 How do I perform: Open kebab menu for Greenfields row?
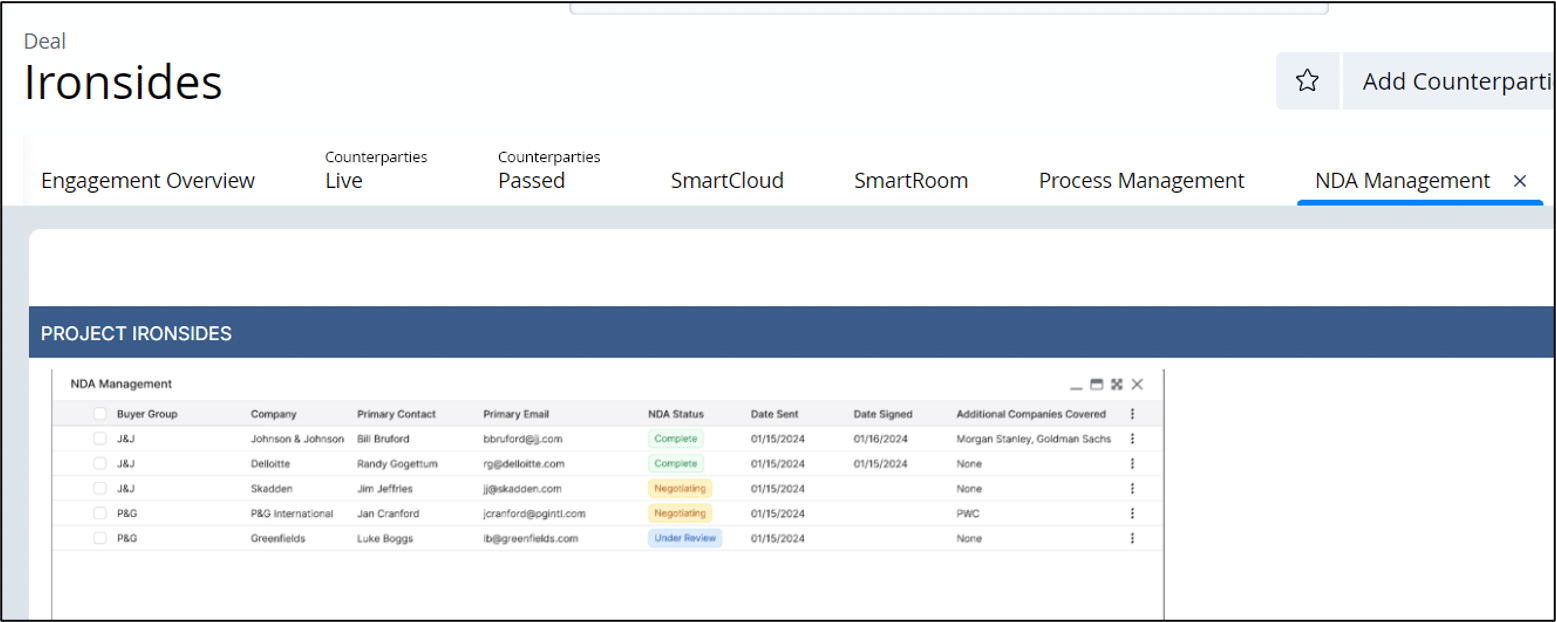pyautogui.click(x=1132, y=538)
